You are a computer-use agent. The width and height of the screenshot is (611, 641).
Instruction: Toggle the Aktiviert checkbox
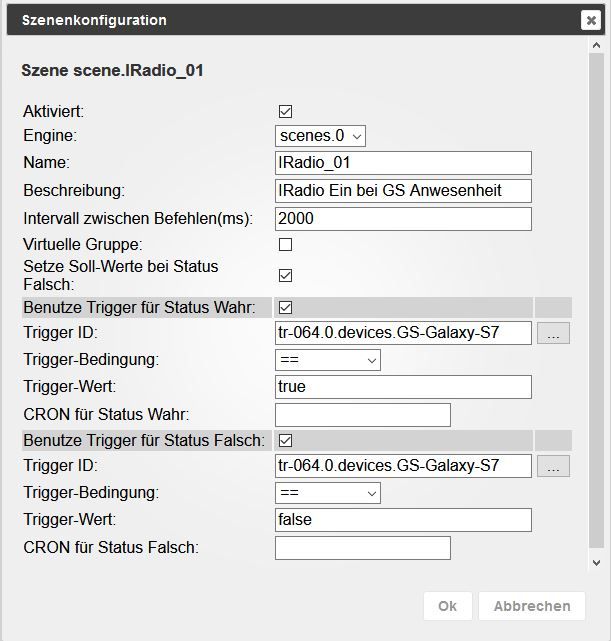coord(285,112)
